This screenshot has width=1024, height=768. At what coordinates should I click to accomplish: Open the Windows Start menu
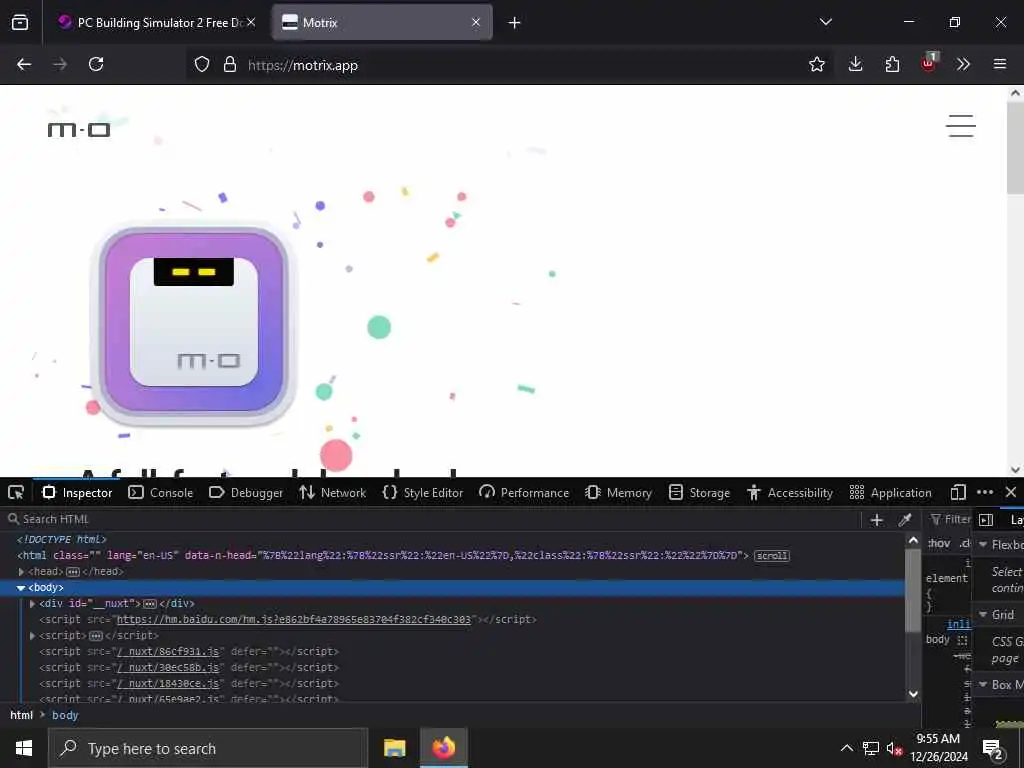click(24, 748)
